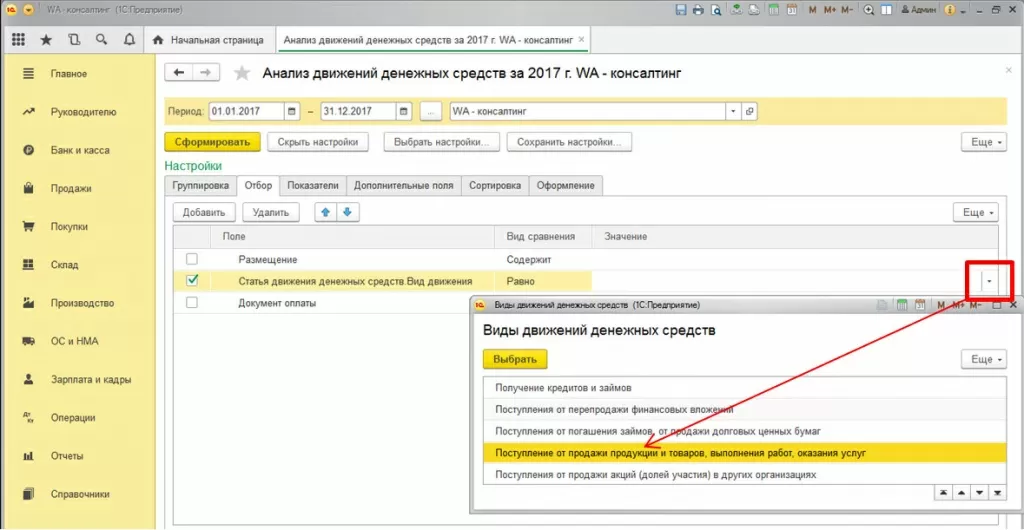Open Еще menu above the filter table
Viewport: 1024px width, 530px height.
(976, 212)
